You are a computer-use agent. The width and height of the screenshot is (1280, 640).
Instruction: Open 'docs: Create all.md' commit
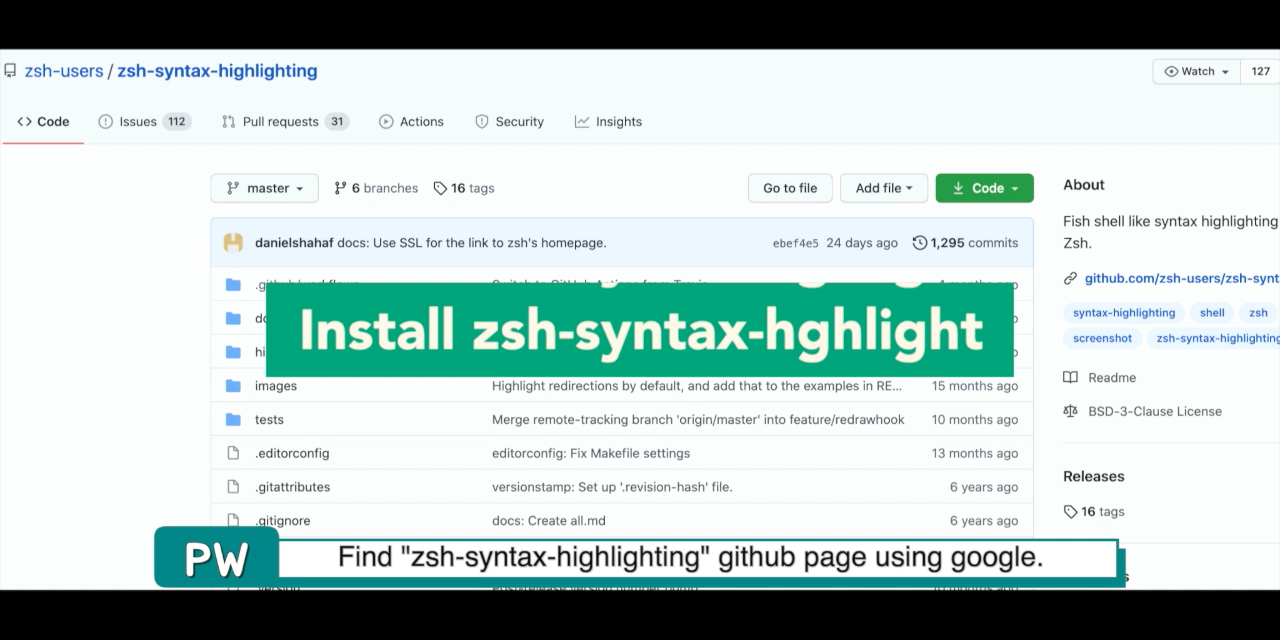[549, 521]
